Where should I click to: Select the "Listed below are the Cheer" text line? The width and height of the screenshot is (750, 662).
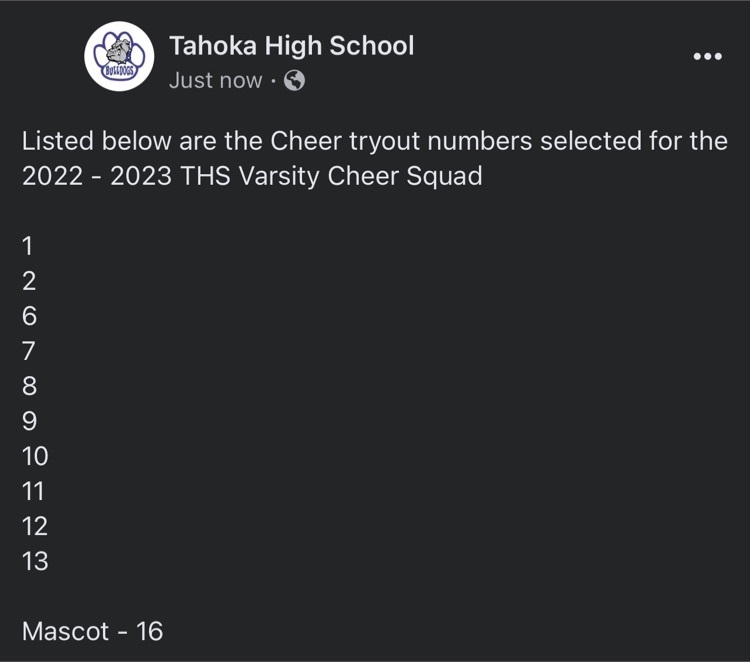[375, 141]
